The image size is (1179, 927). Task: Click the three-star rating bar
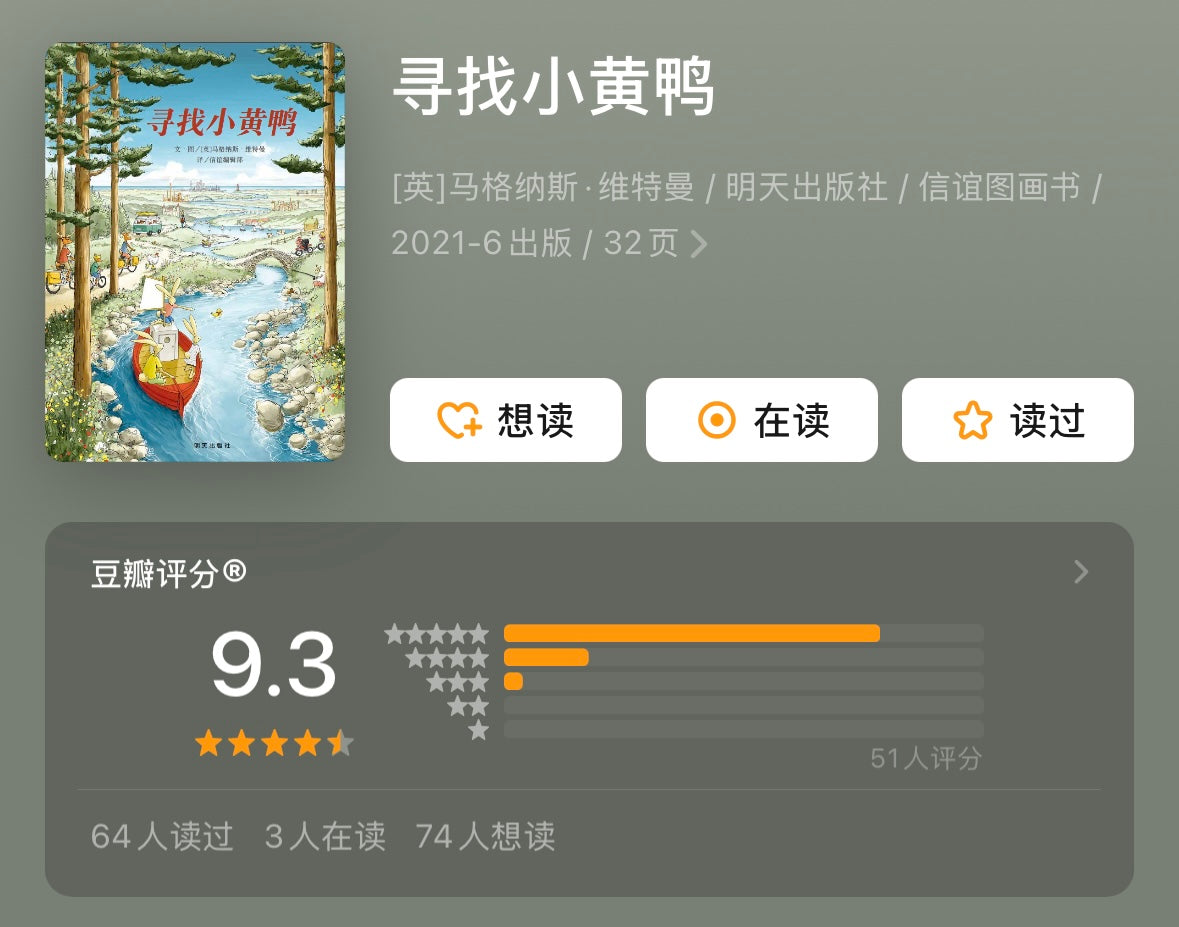(744, 681)
